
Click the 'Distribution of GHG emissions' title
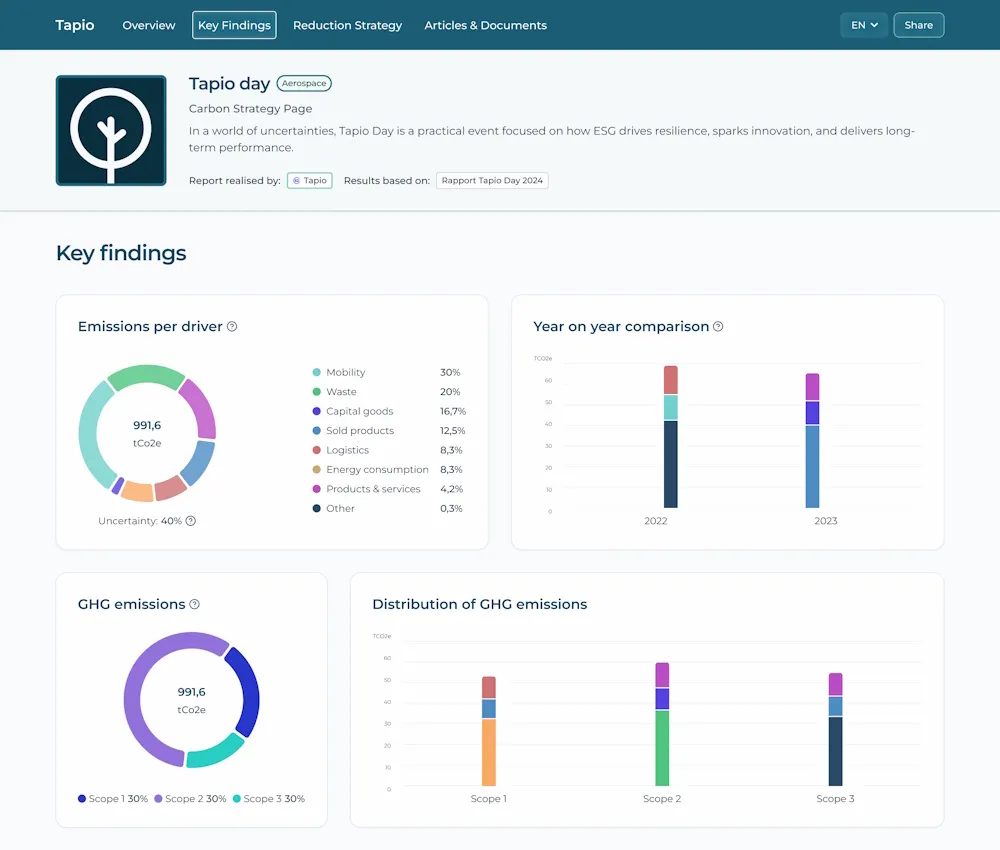point(480,604)
